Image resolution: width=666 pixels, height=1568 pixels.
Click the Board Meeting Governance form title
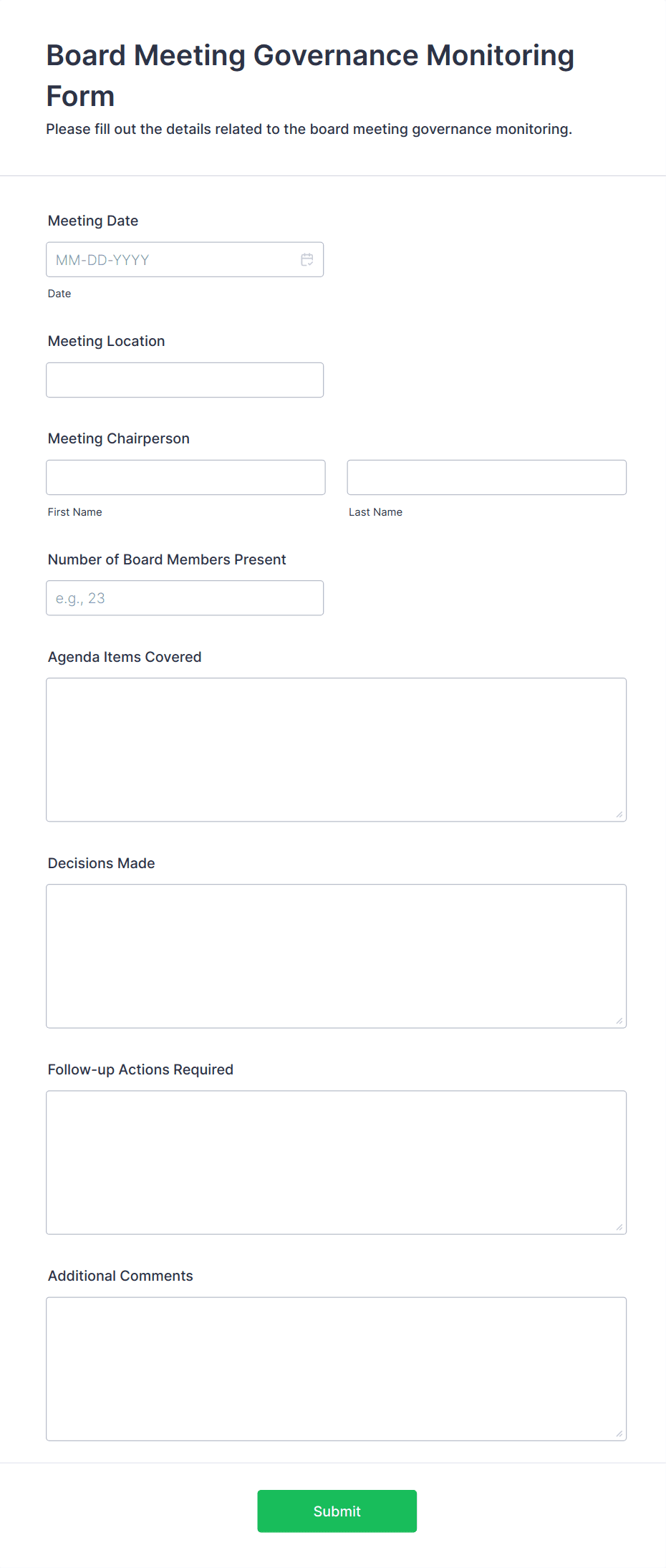tap(310, 75)
